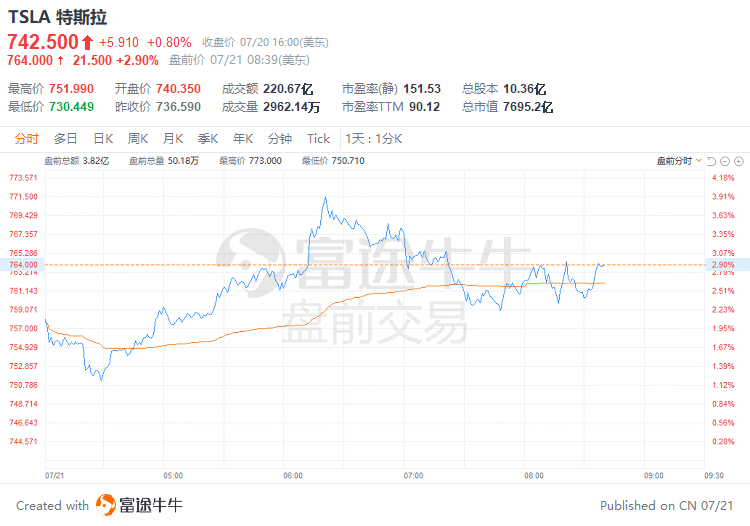This screenshot has width=750, height=526.
Task: Switch to the 年K tab
Action: coord(243,139)
